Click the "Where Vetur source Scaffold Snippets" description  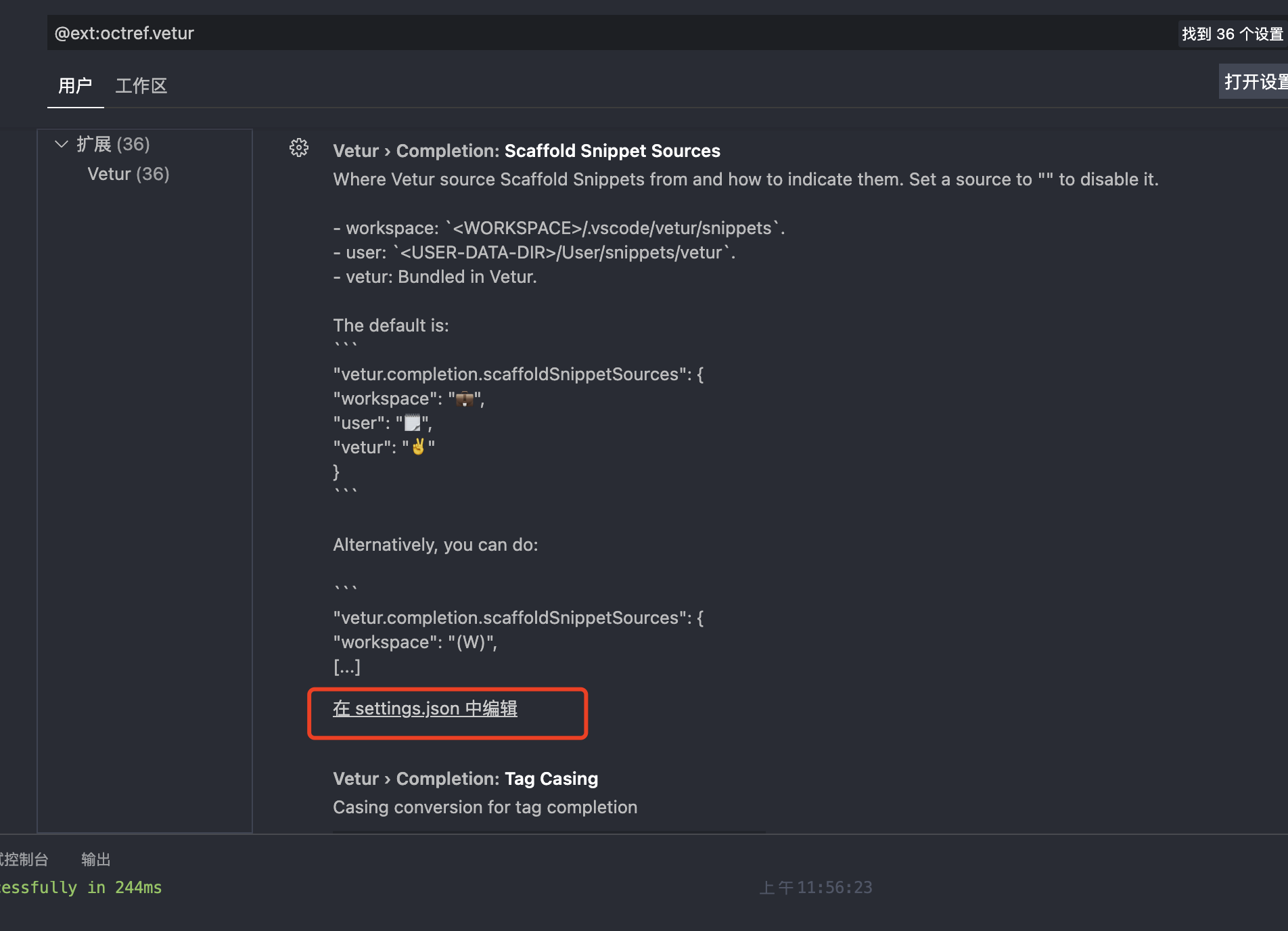(745, 179)
